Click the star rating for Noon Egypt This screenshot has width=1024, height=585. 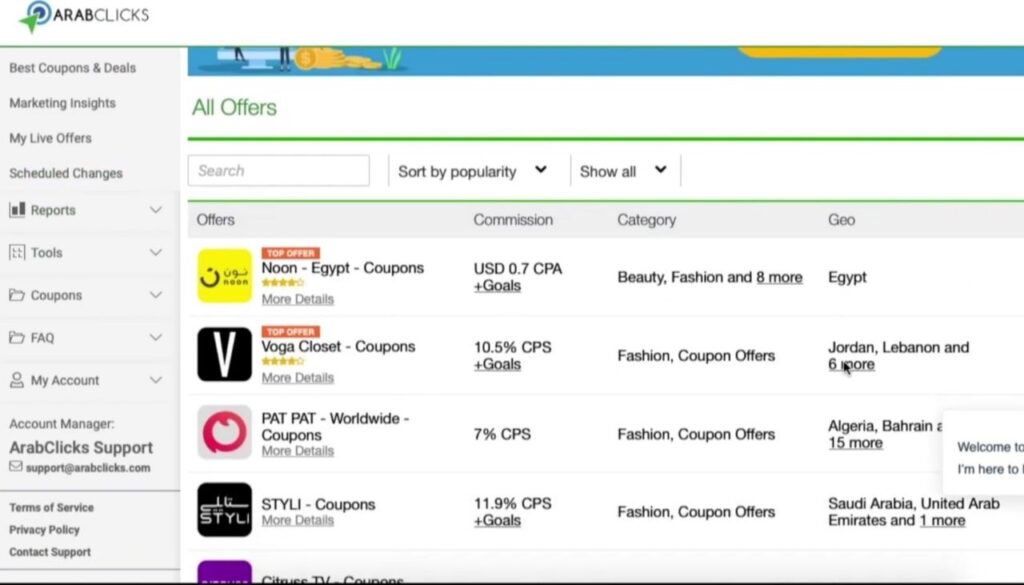pos(283,283)
